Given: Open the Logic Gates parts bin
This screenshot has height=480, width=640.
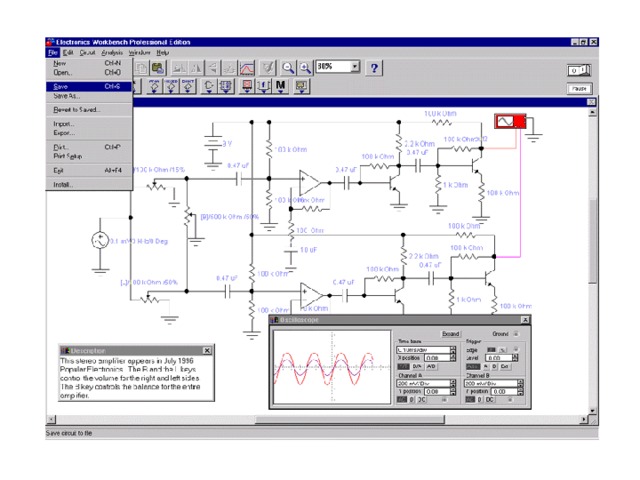Looking at the screenshot, I should pos(209,87).
